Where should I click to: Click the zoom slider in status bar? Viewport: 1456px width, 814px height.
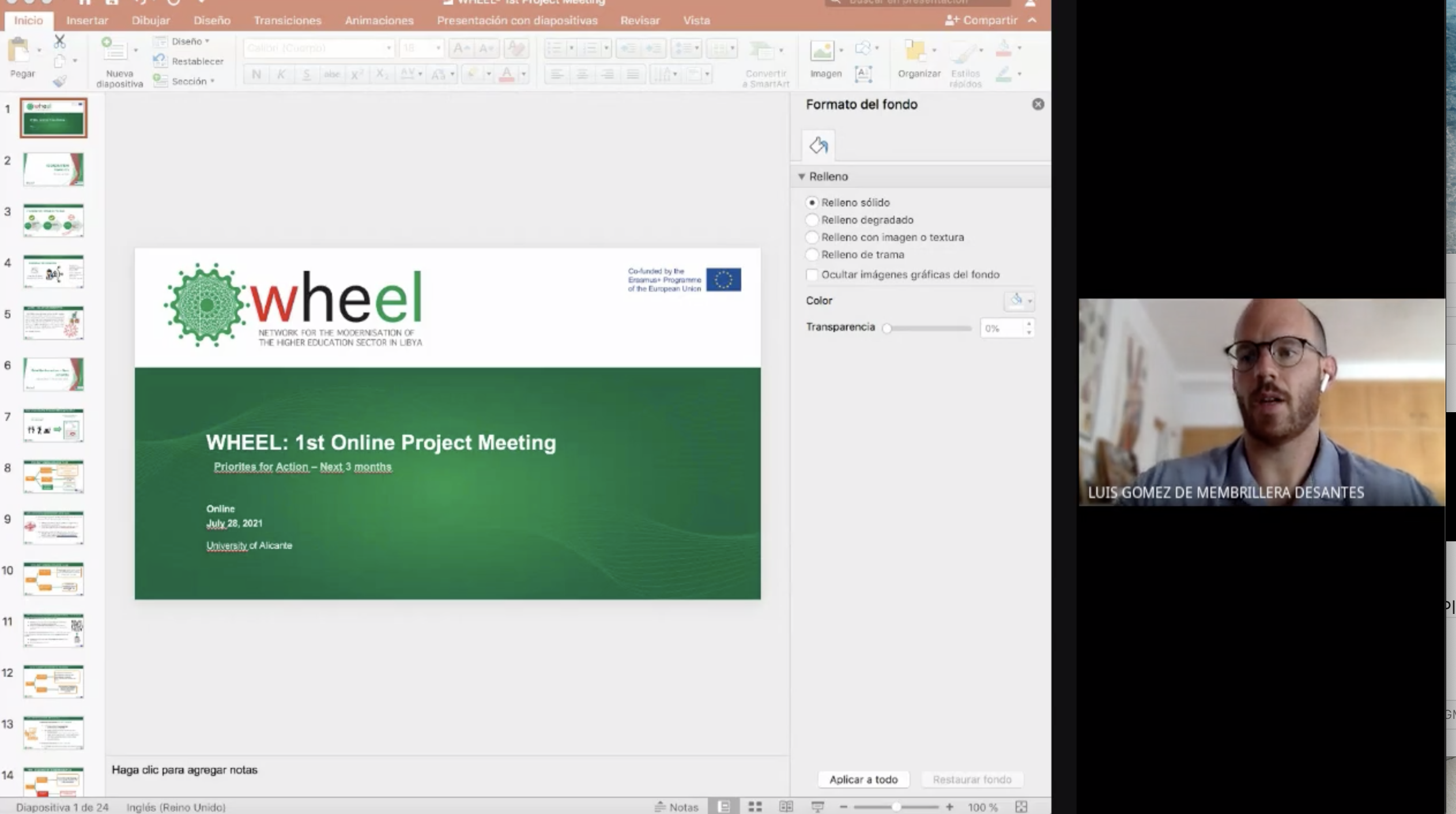[896, 807]
